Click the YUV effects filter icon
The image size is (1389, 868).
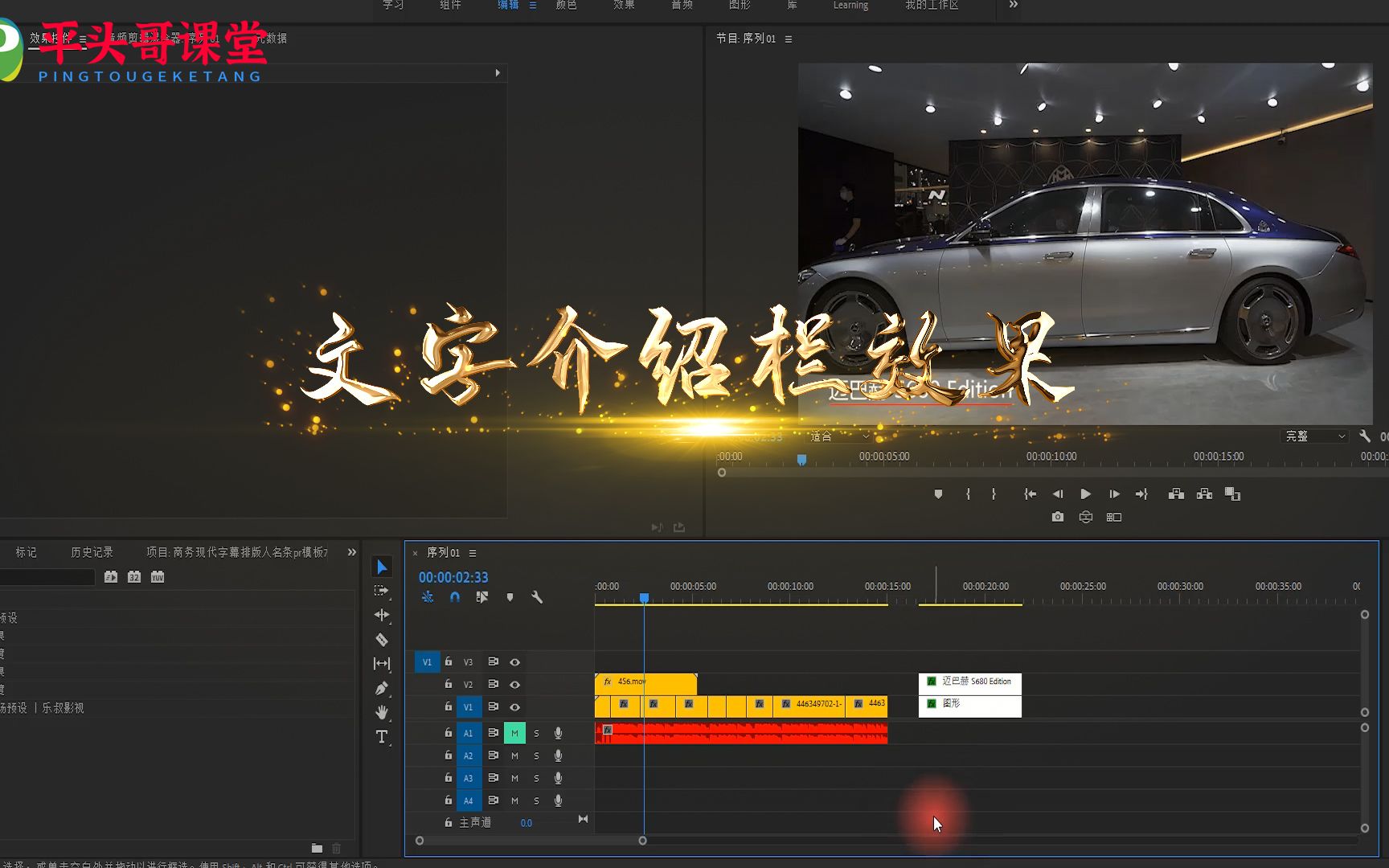(x=158, y=577)
